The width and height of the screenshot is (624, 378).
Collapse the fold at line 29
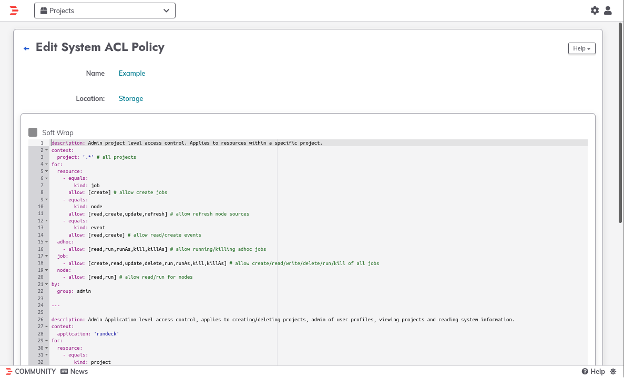click(x=47, y=341)
